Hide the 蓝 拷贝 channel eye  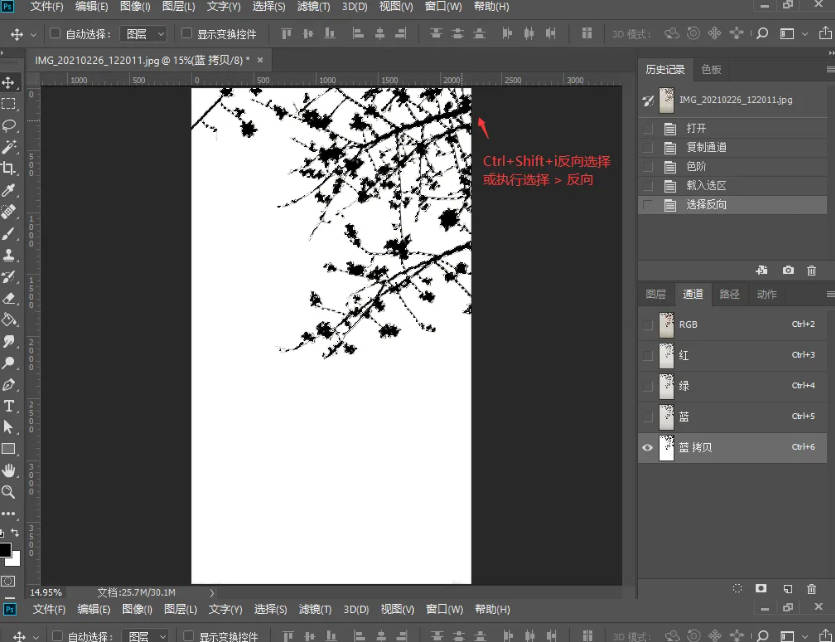click(x=648, y=448)
